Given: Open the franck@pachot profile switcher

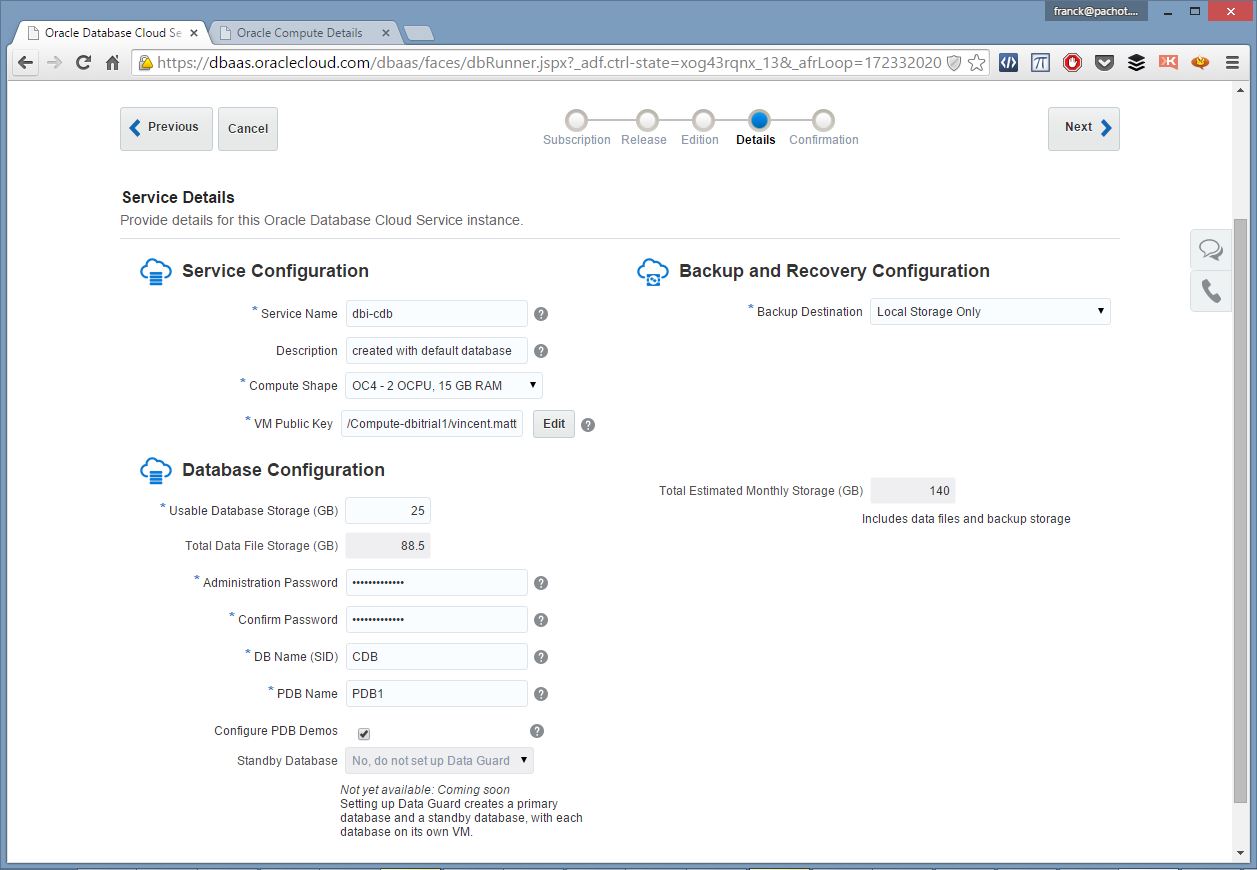Looking at the screenshot, I should pyautogui.click(x=1097, y=12).
